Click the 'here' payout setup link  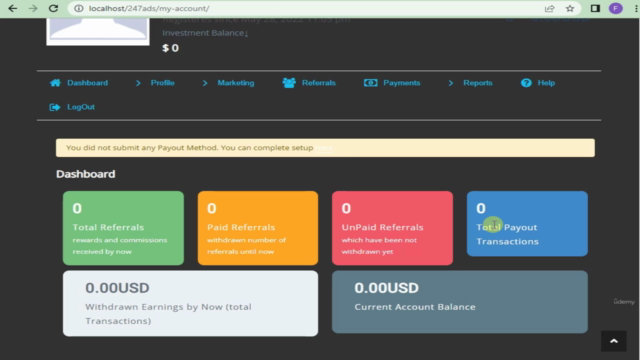click(x=324, y=148)
